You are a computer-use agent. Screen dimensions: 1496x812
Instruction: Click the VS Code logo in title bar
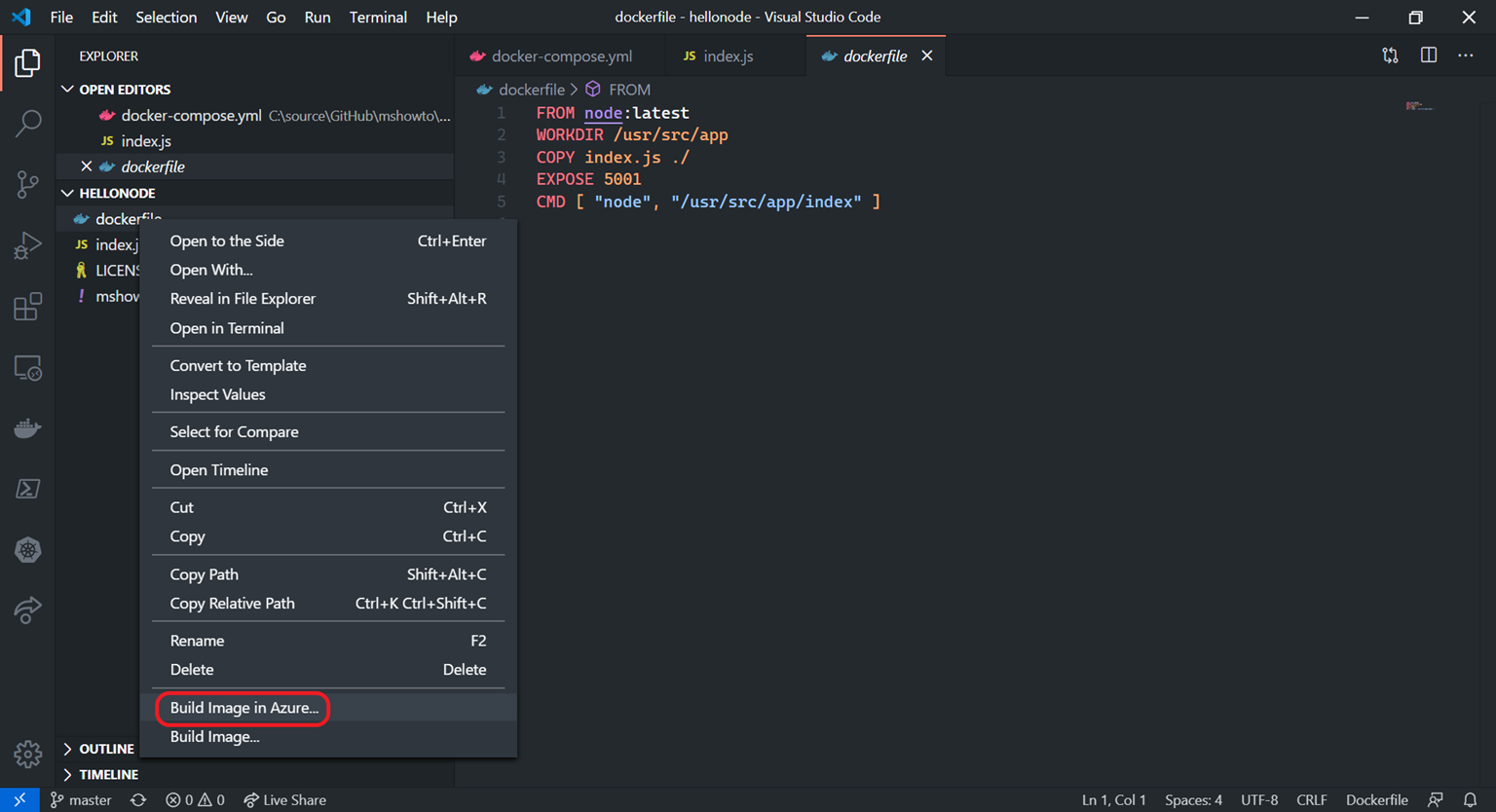(x=21, y=17)
